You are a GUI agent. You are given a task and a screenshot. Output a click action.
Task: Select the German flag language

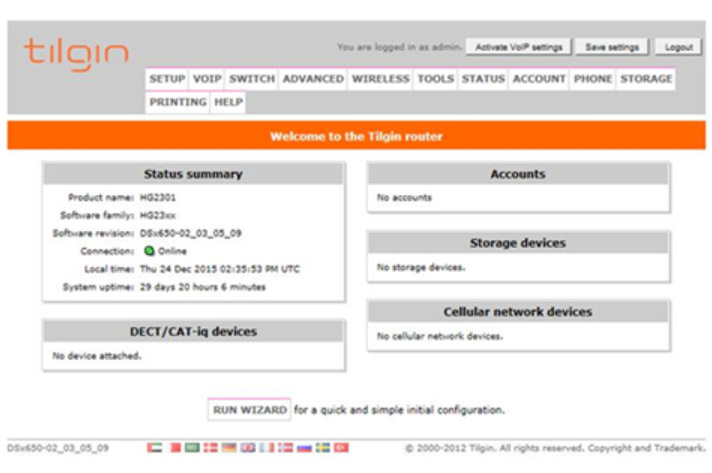pos(229,448)
